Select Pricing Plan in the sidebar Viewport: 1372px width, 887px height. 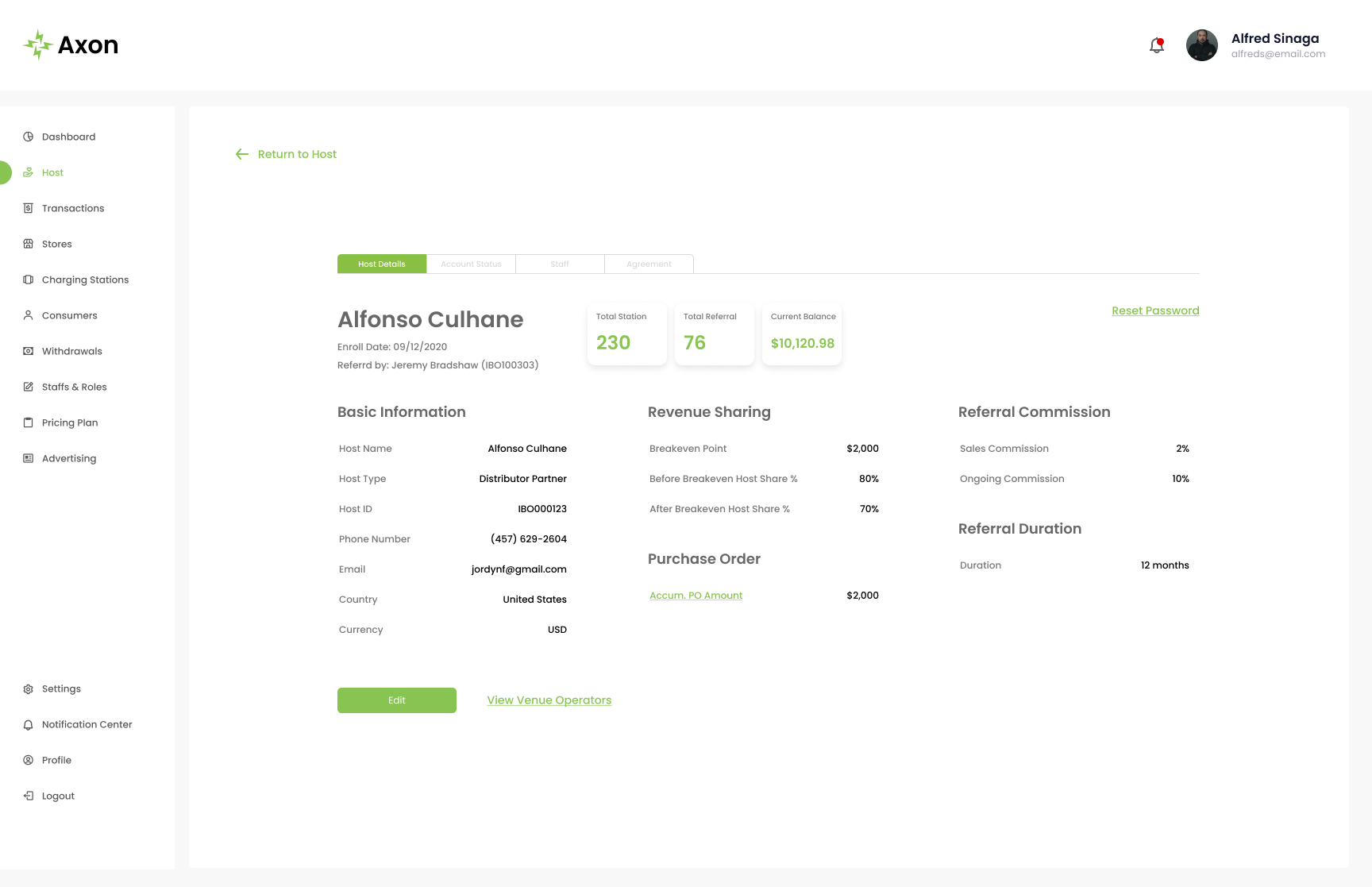pyautogui.click(x=70, y=422)
